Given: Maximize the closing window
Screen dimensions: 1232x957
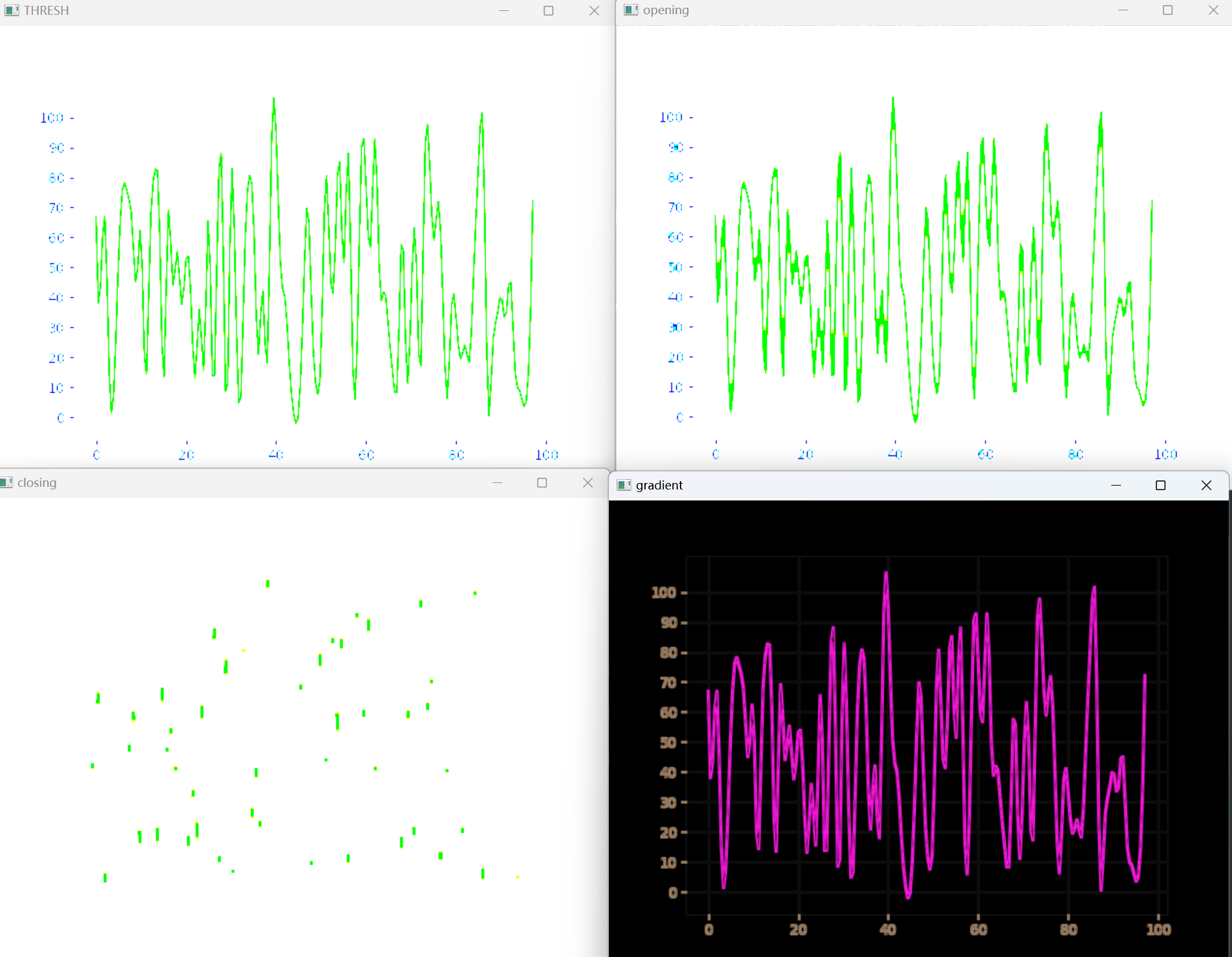Looking at the screenshot, I should (x=542, y=482).
